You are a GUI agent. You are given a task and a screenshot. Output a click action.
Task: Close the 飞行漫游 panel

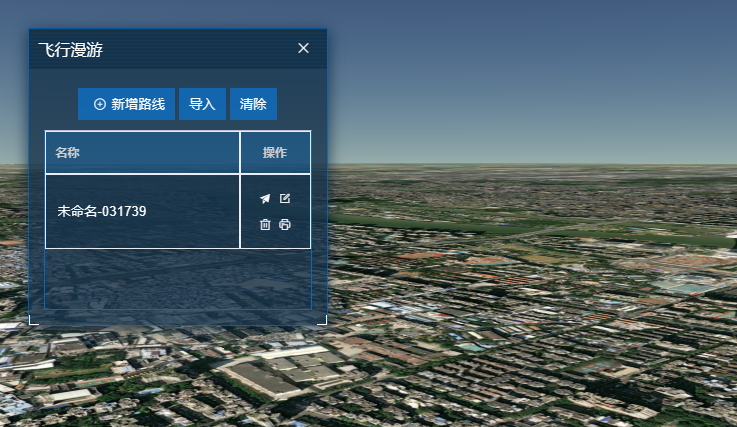point(303,48)
